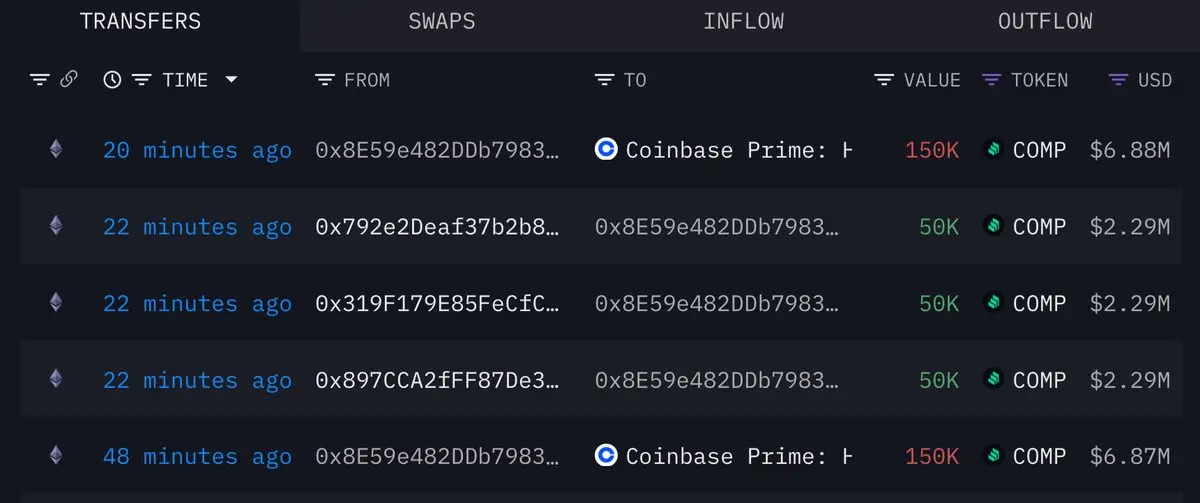Expand the TIME sort dropdown arrow
1200x503 pixels.
(232, 80)
